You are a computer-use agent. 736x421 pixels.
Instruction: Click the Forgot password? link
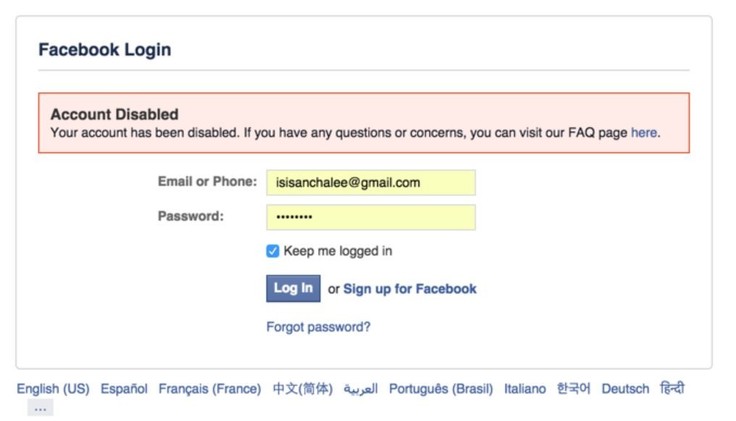[x=318, y=326]
